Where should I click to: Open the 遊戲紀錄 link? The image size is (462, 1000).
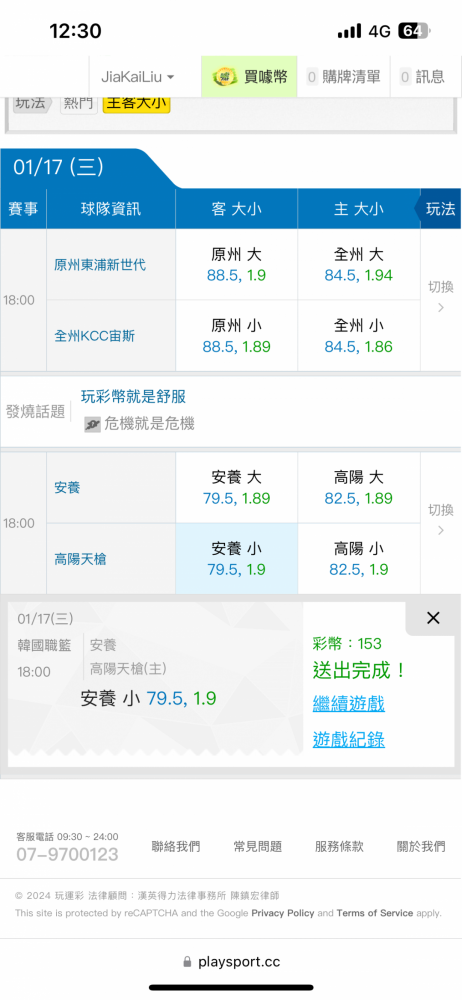pos(348,740)
